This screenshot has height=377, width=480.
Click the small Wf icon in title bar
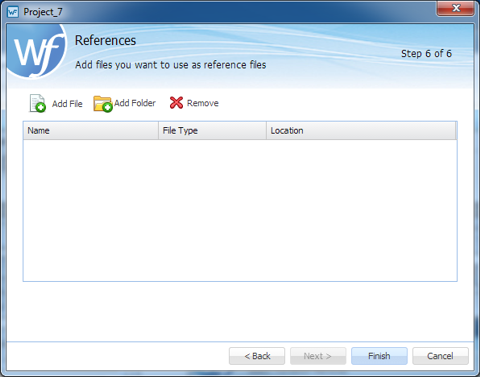point(13,12)
